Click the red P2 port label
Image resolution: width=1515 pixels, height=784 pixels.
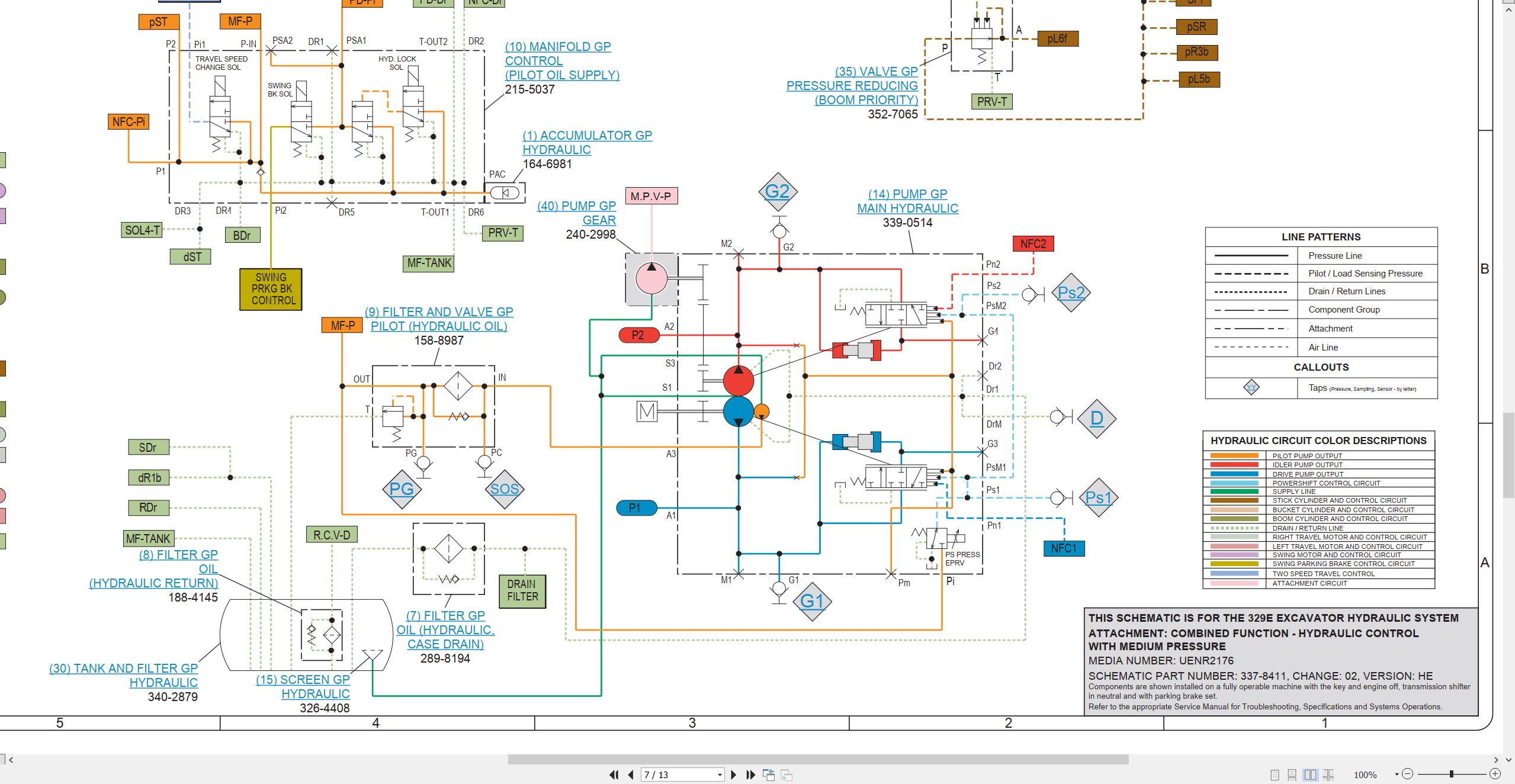click(638, 335)
